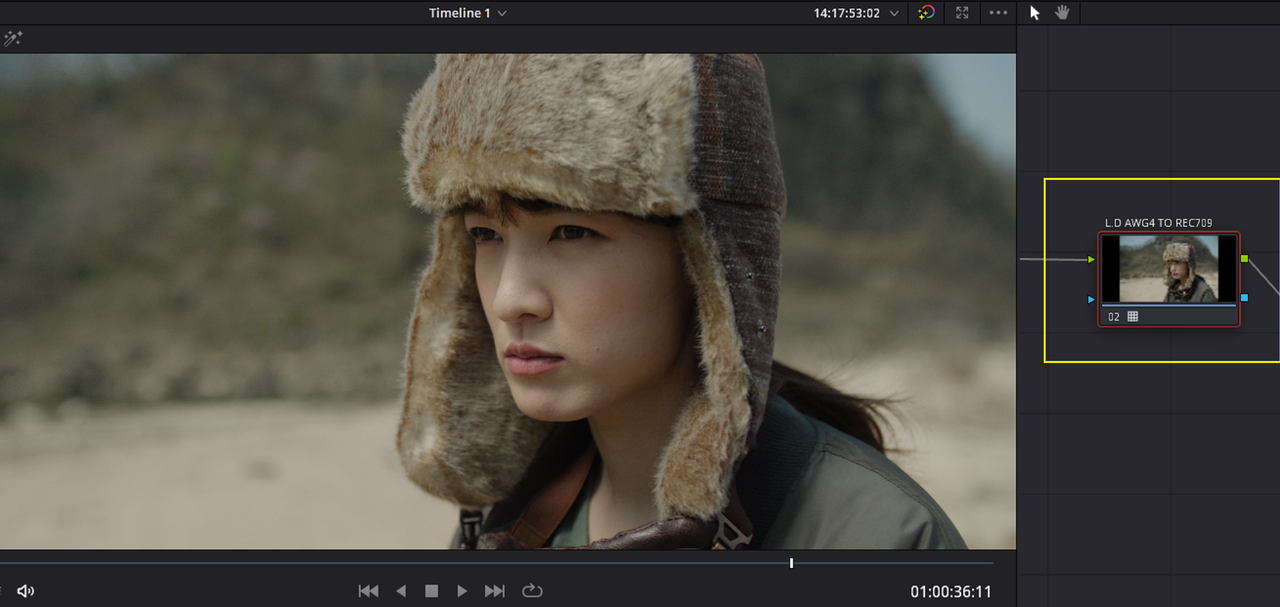Select the hand pan tool
Image resolution: width=1280 pixels, height=607 pixels.
1062,13
